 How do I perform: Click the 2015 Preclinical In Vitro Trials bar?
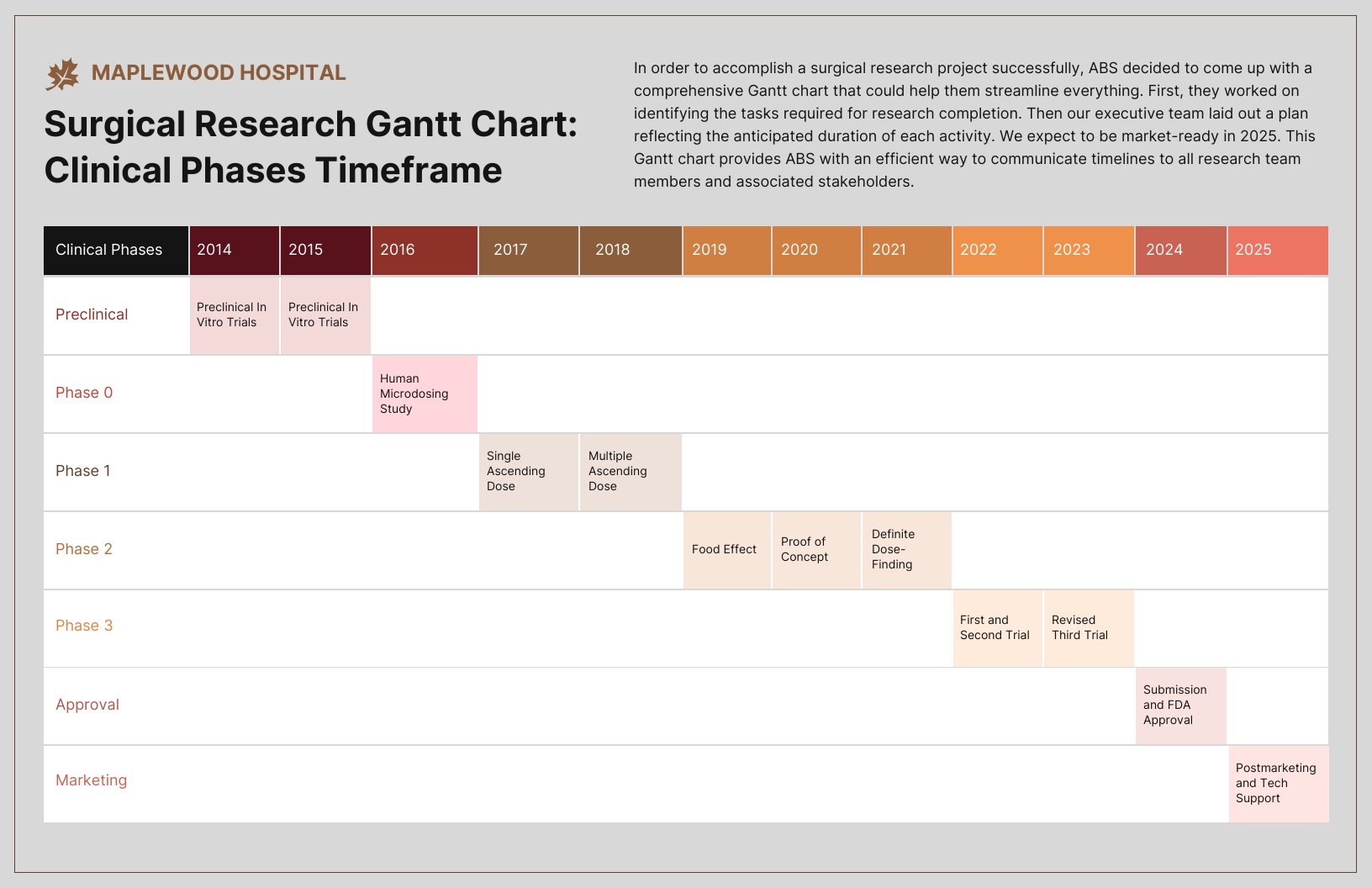coord(325,314)
